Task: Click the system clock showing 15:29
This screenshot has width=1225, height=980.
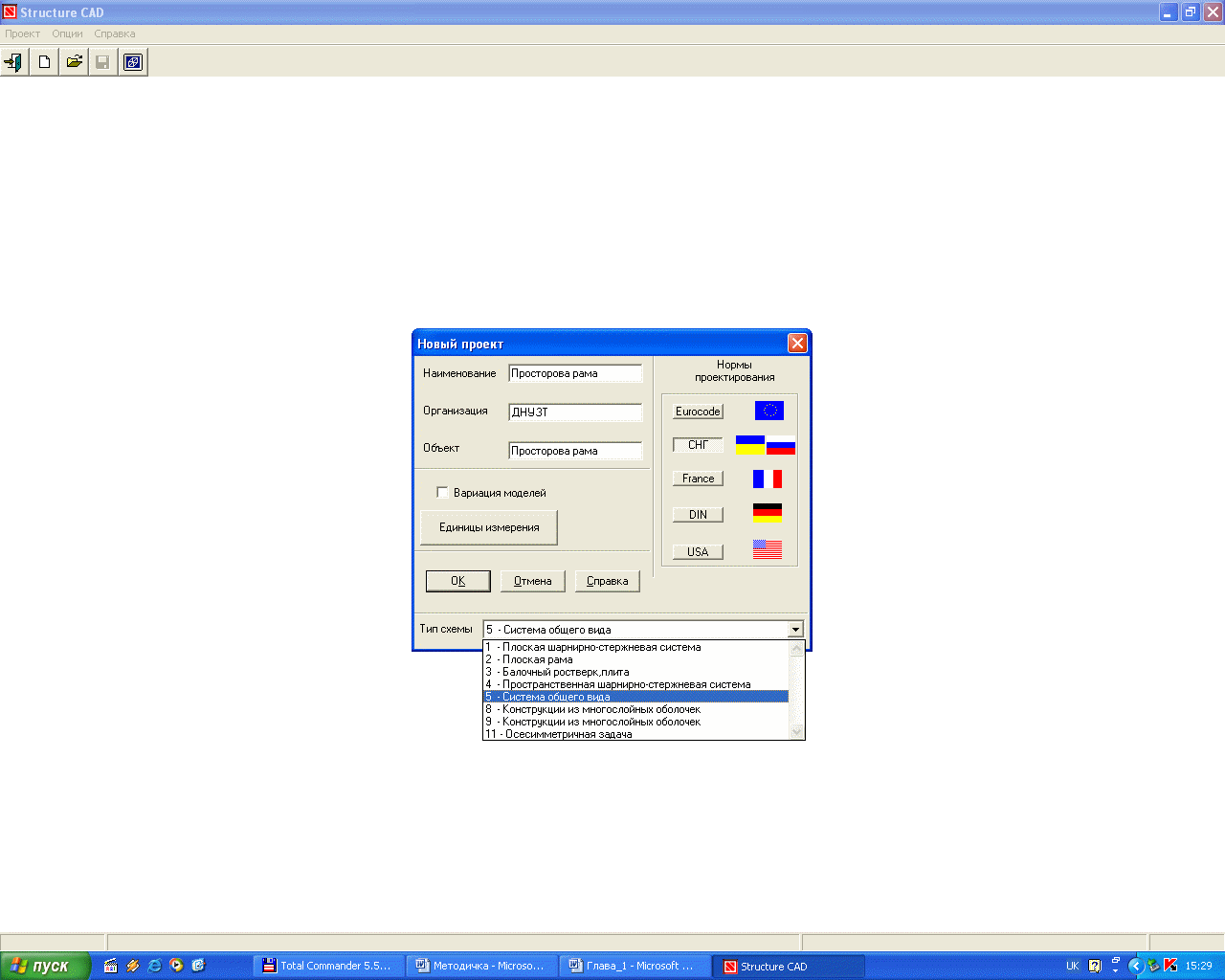Action: pyautogui.click(x=1198, y=966)
